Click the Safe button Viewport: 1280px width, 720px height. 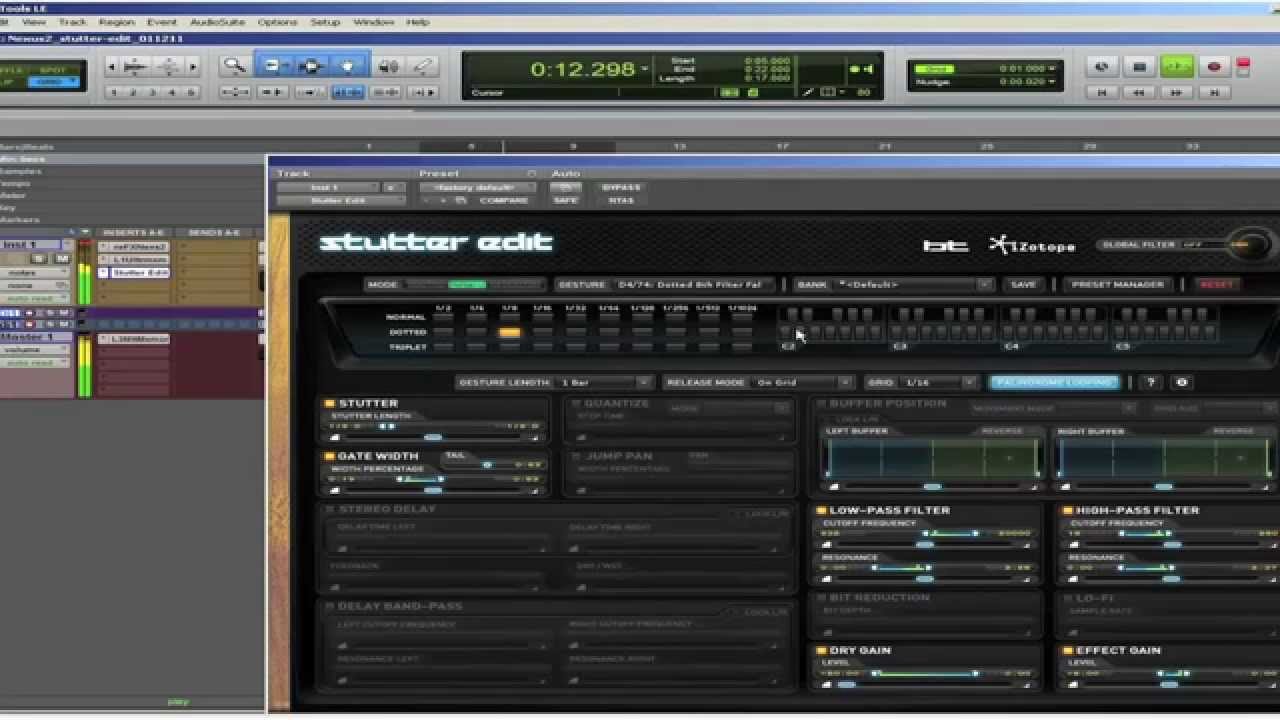tap(565, 200)
